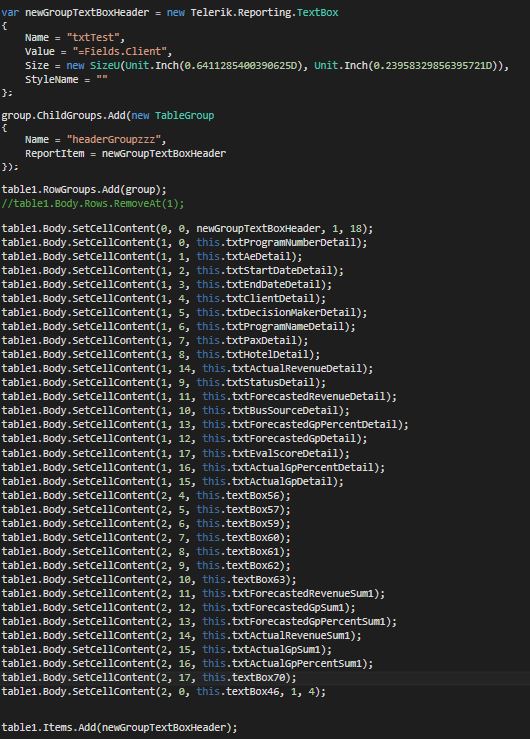
Task: Click txtForecastedRevenueSum1 identifier
Action: pos(302,593)
